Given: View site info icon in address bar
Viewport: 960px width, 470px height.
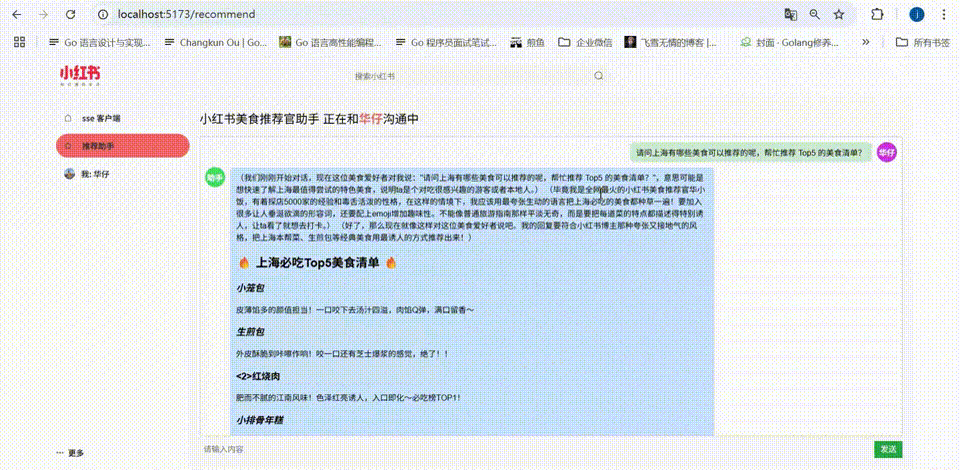Looking at the screenshot, I should coord(103,14).
